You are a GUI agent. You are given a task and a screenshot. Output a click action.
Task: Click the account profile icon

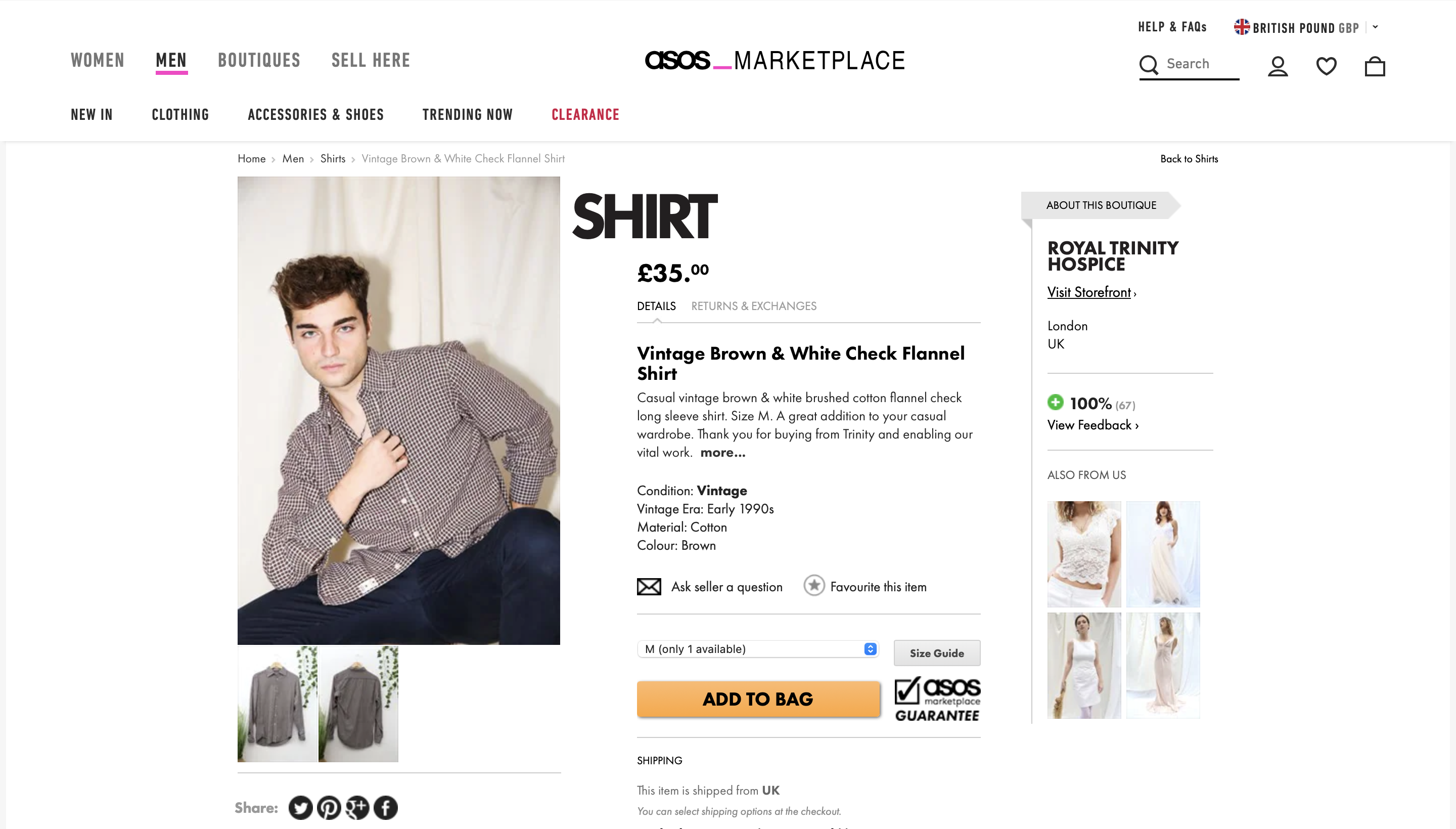pos(1278,66)
